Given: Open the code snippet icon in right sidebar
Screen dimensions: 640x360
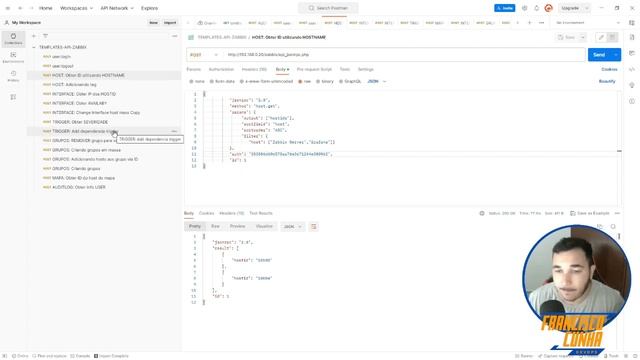Looking at the screenshot, I should tap(632, 69).
